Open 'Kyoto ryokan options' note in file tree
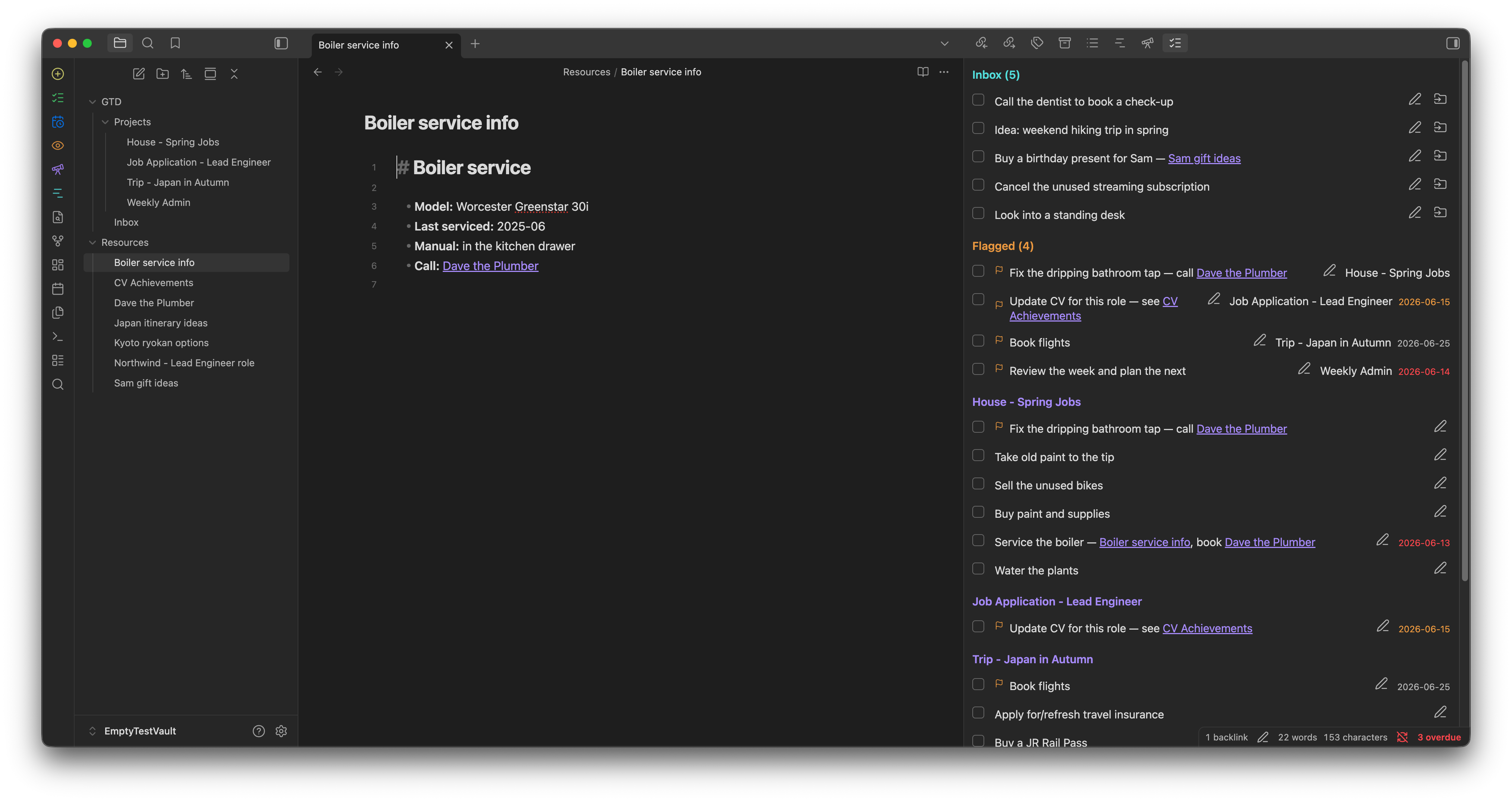Viewport: 1512px width, 802px height. [x=161, y=343]
